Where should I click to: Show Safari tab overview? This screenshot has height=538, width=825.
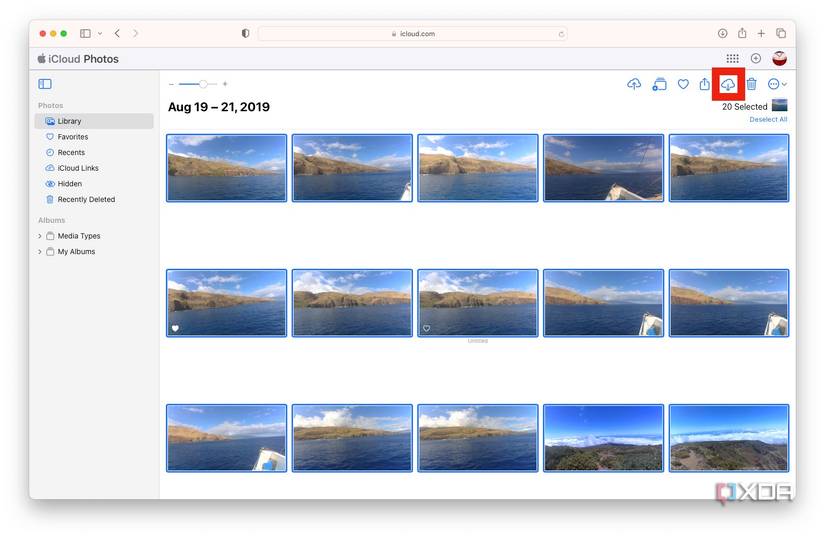click(781, 33)
